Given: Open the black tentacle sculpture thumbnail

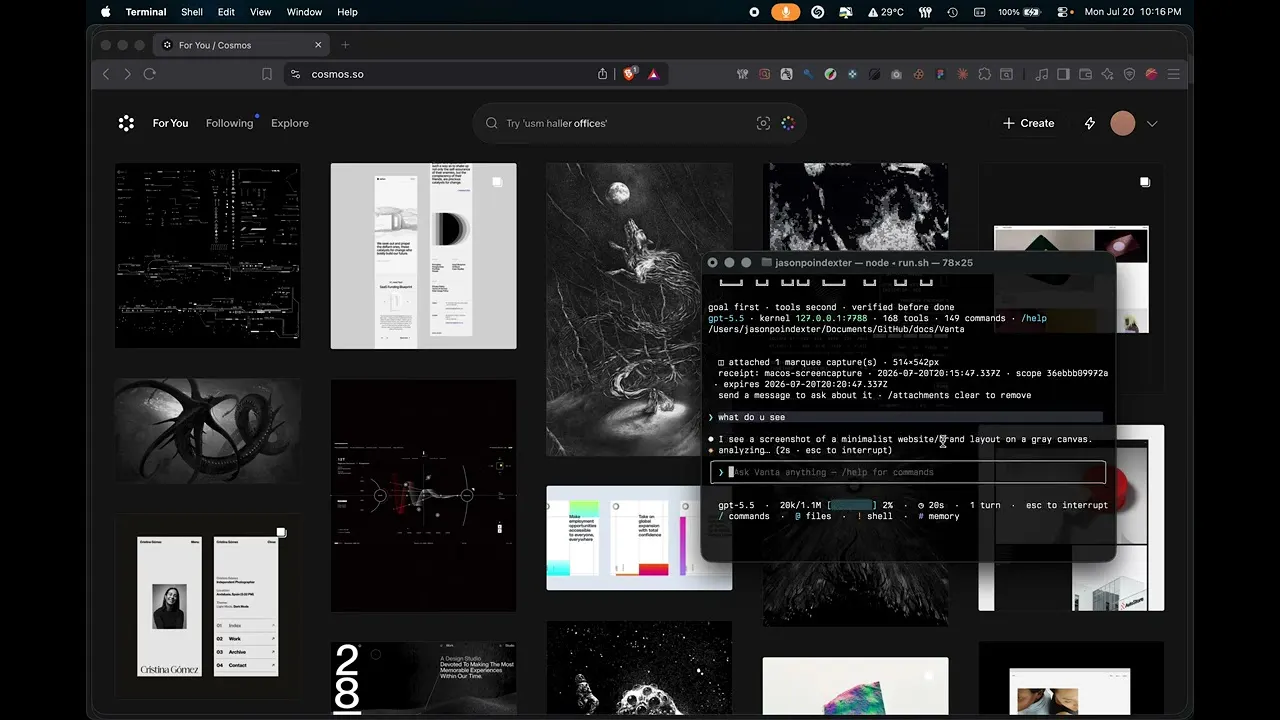Looking at the screenshot, I should point(207,431).
